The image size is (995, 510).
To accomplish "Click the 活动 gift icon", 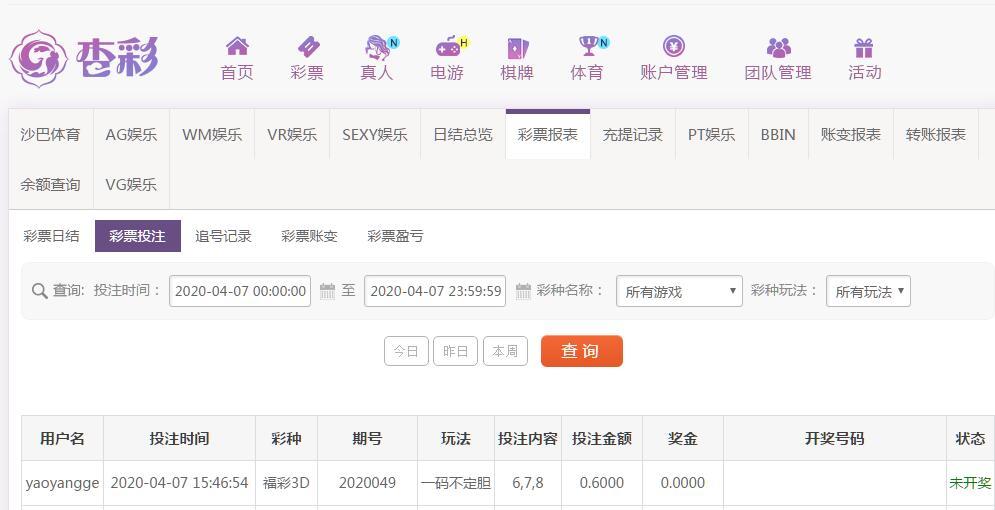I will [x=864, y=48].
